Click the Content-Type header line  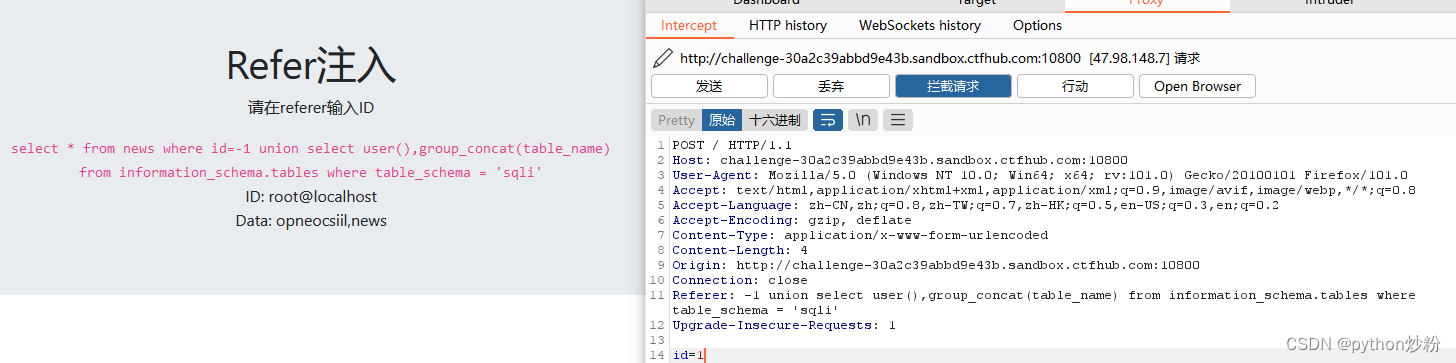[860, 235]
